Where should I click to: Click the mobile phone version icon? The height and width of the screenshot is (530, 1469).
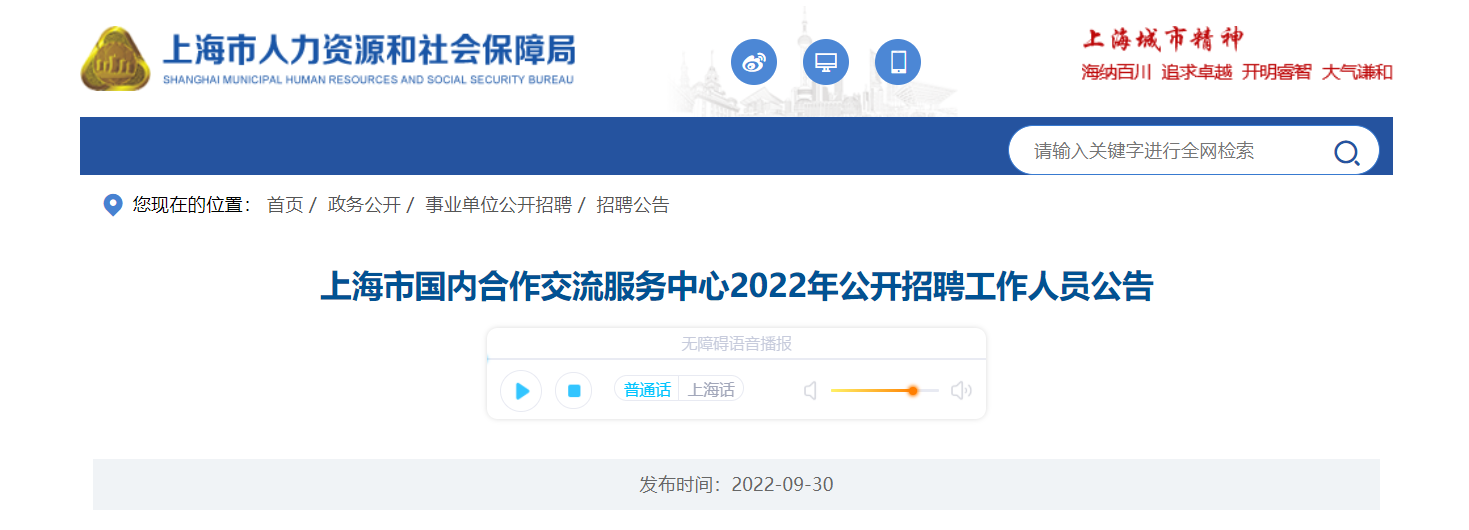(898, 62)
